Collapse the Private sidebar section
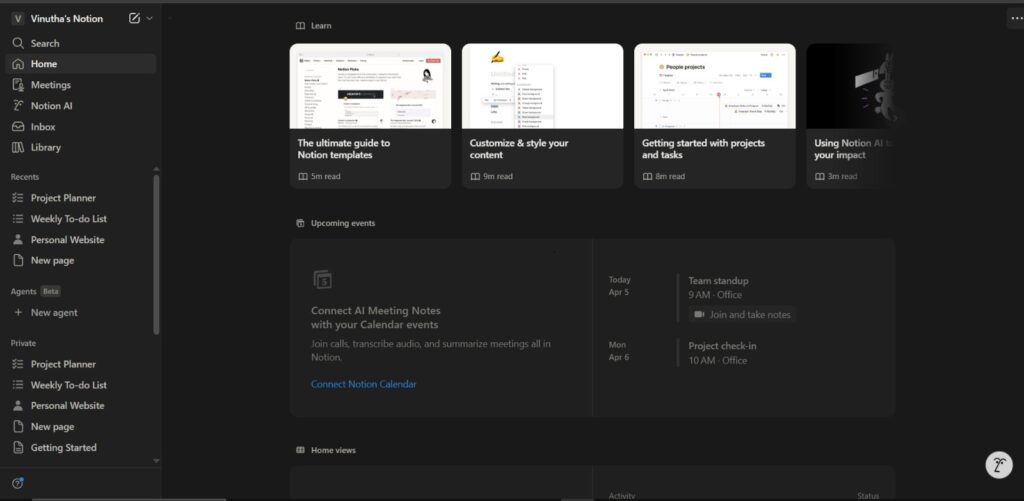The width and height of the screenshot is (1024, 501). pos(23,342)
